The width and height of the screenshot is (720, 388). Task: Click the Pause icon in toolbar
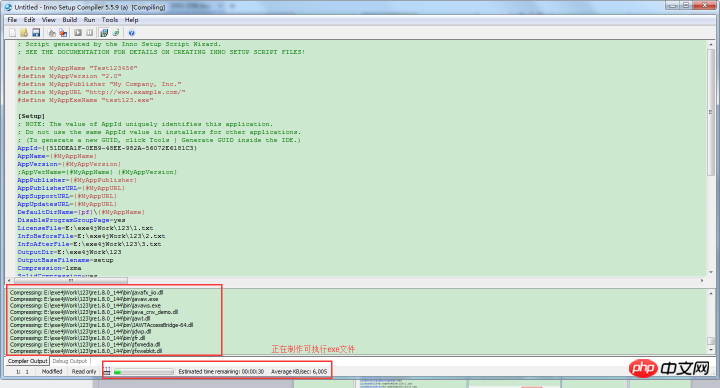point(90,33)
